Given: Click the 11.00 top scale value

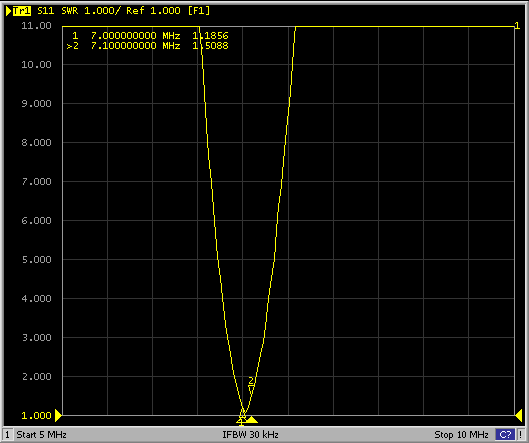Looking at the screenshot, I should tap(36, 26).
